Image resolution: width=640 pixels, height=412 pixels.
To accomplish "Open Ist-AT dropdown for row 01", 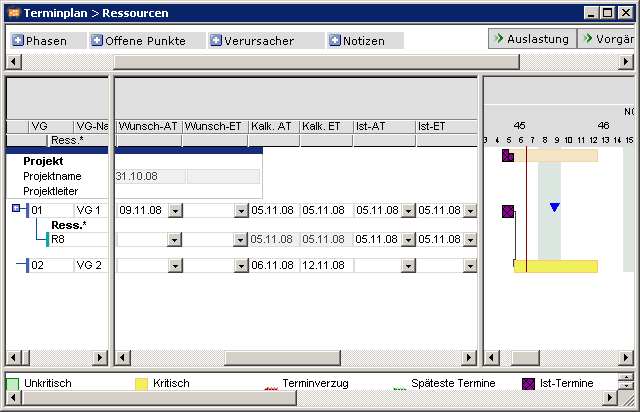I will (408, 211).
